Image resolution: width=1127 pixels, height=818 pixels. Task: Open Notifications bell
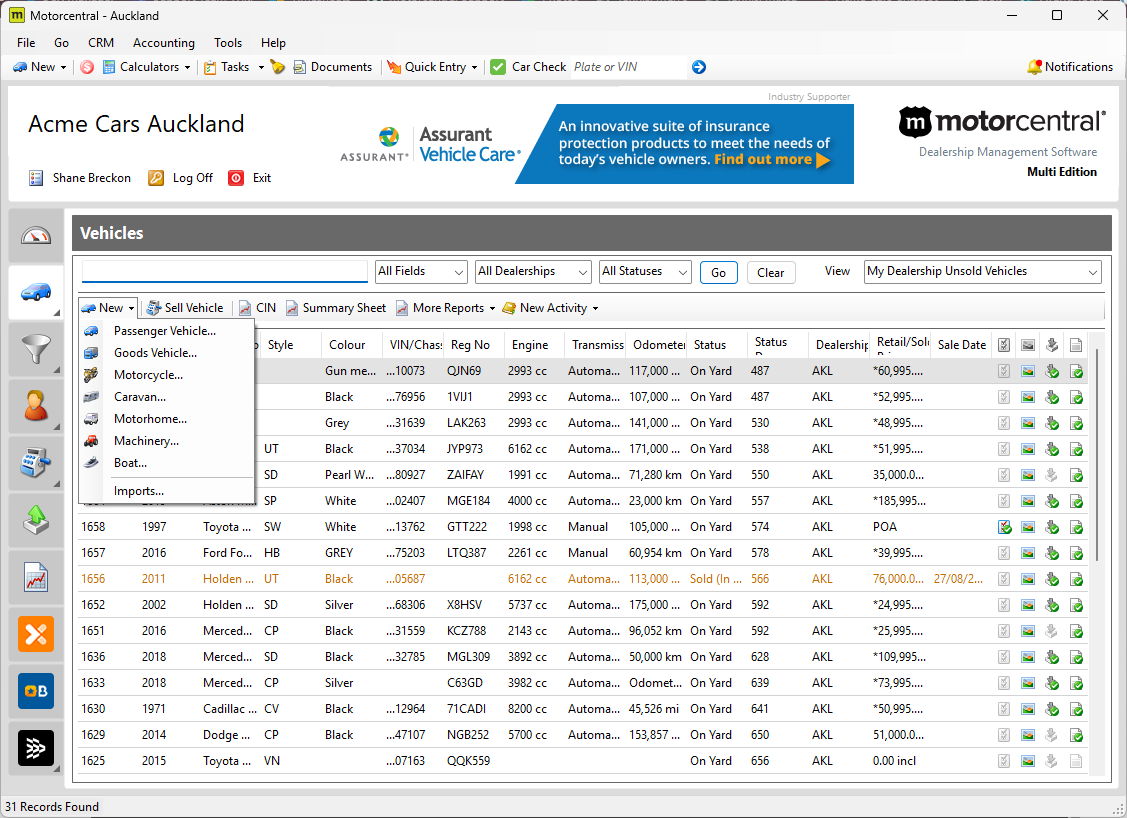pyautogui.click(x=1070, y=67)
